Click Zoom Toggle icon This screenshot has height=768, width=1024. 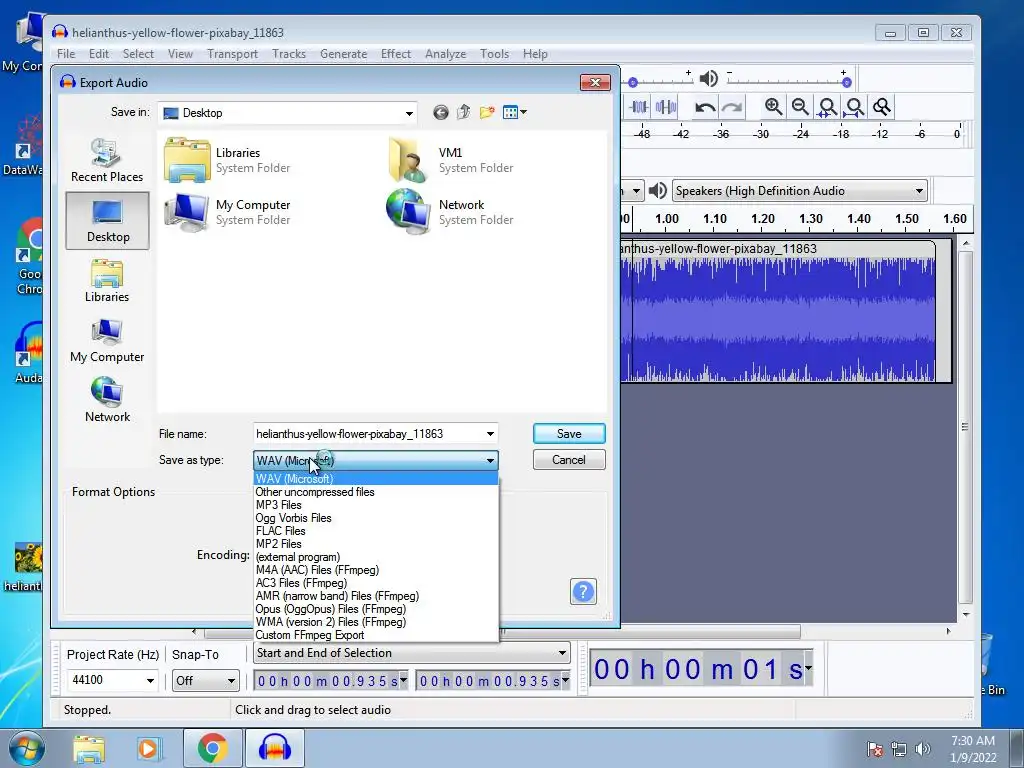coord(882,107)
